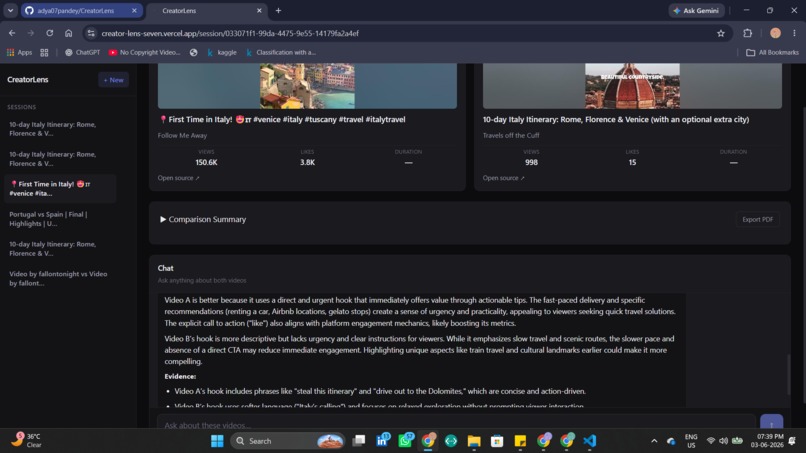
Task: Open the All Bookmarks folder
Action: click(772, 52)
